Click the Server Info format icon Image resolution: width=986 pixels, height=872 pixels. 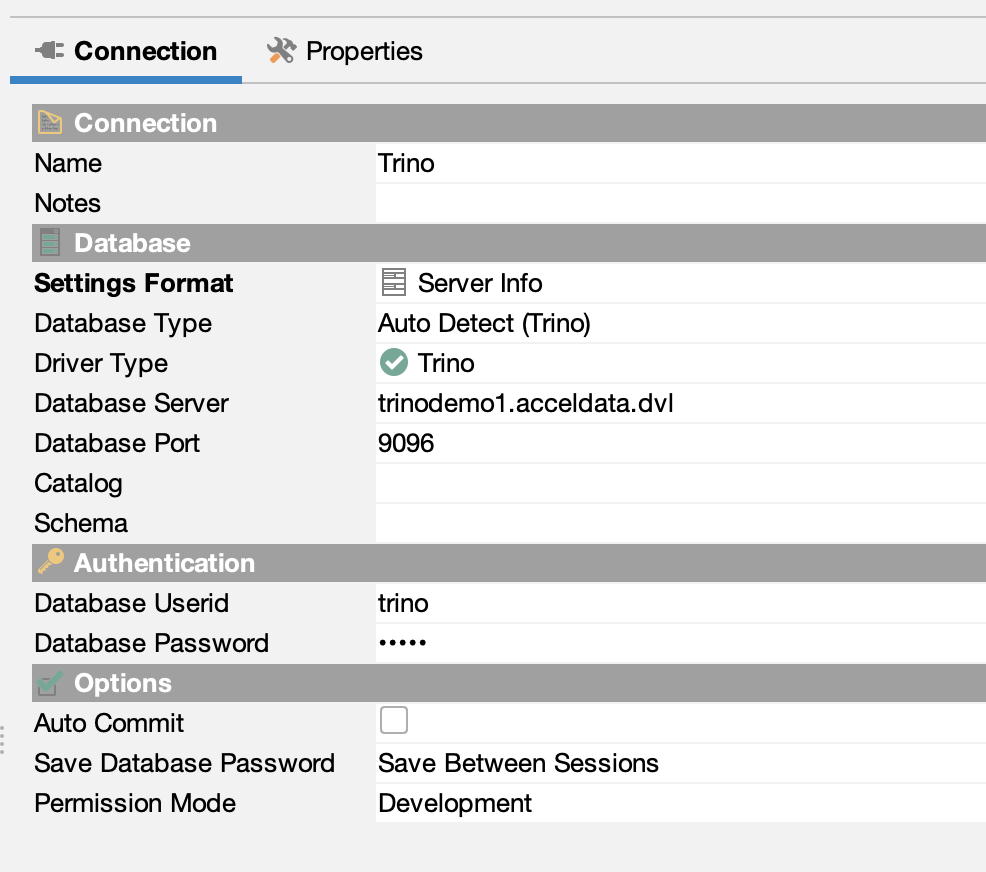click(x=394, y=282)
